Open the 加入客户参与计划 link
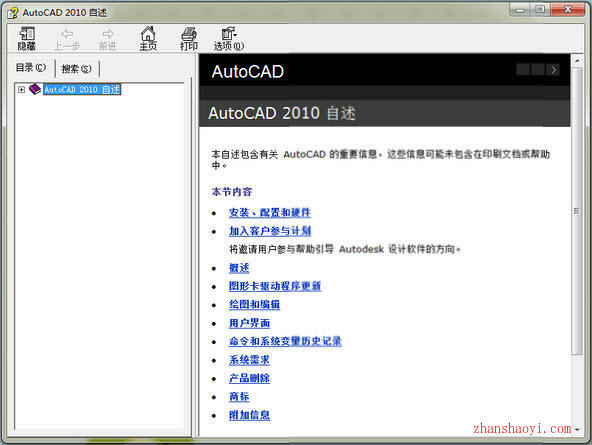This screenshot has height=445, width=592. (270, 231)
